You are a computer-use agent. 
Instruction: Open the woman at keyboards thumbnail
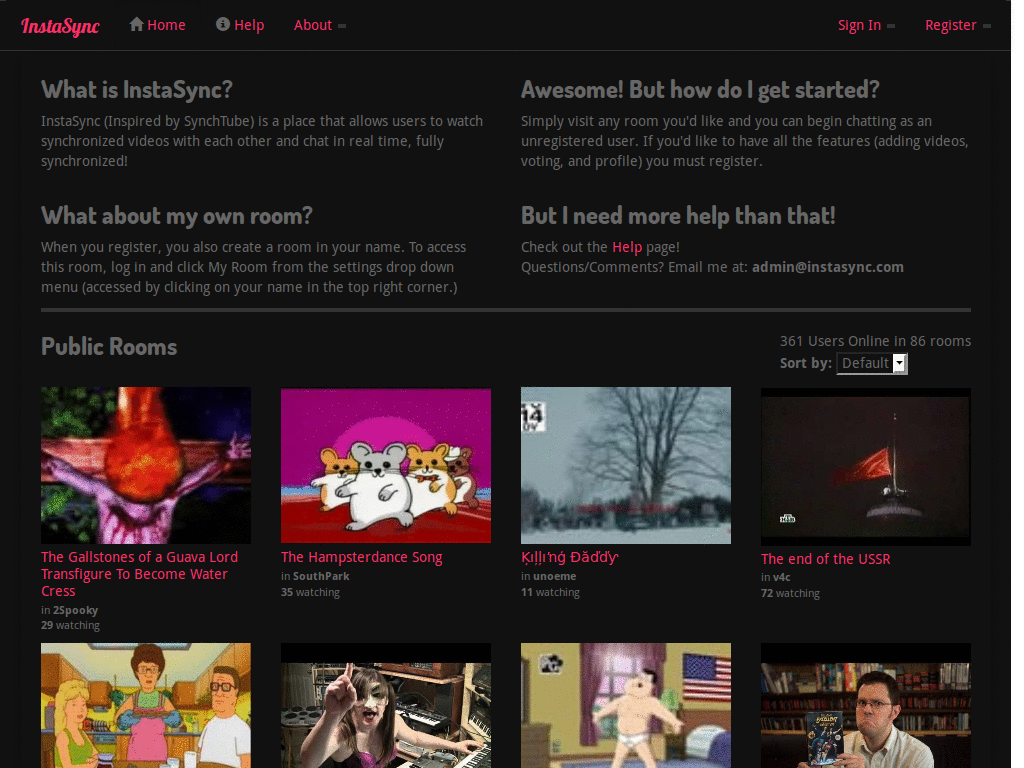coord(385,705)
